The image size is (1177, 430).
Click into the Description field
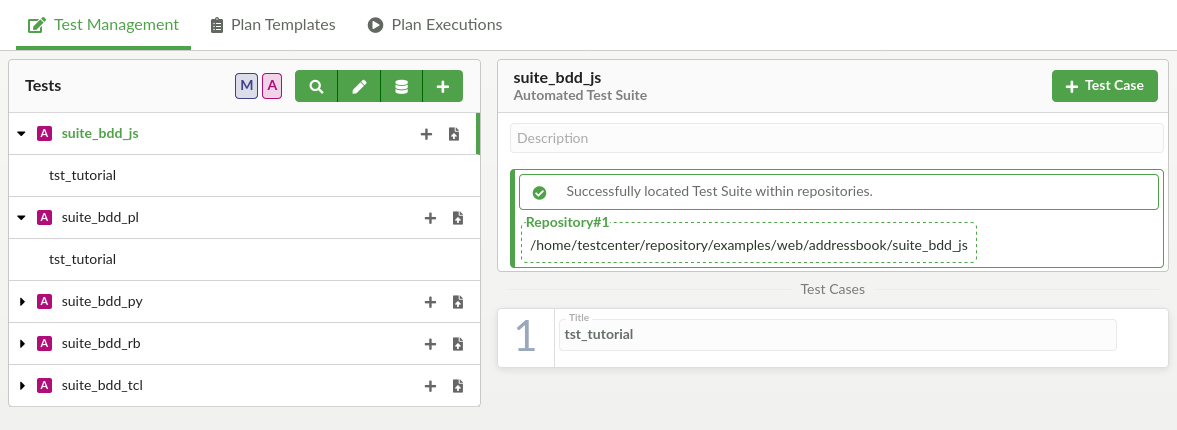[836, 138]
